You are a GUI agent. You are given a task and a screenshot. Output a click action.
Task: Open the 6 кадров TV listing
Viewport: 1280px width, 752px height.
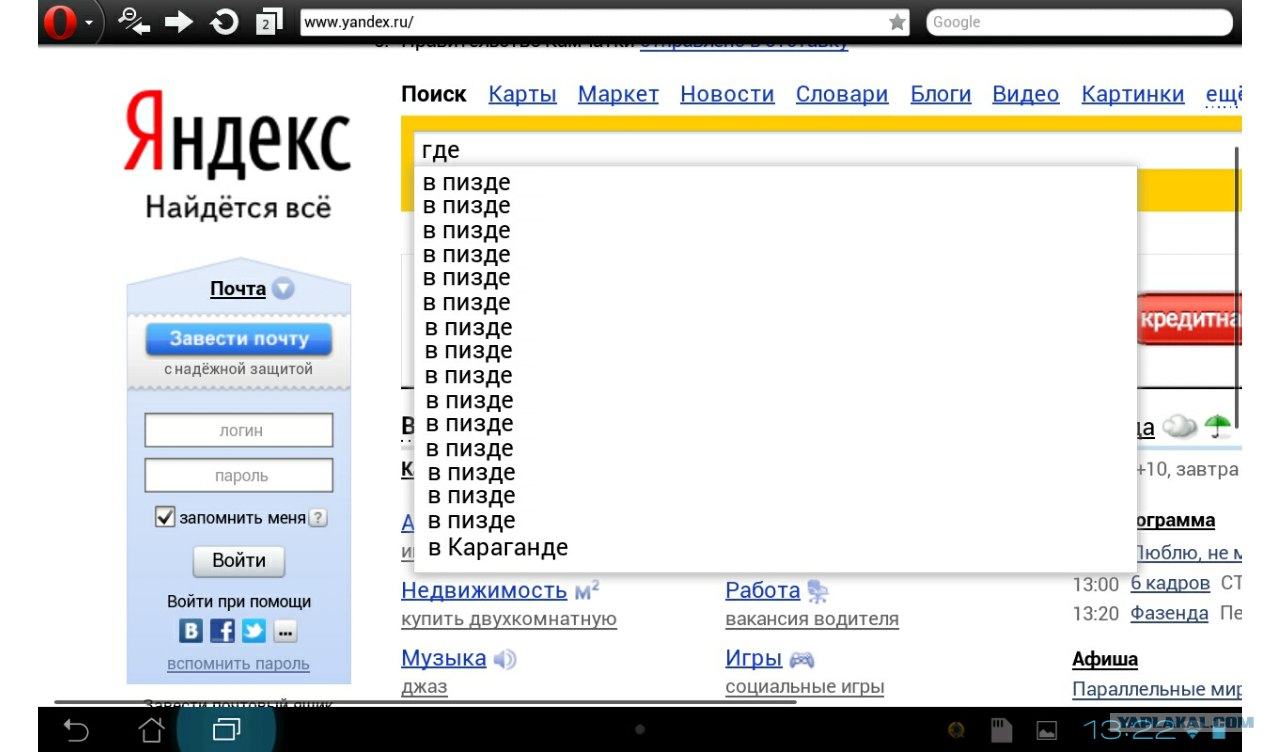click(x=1170, y=584)
